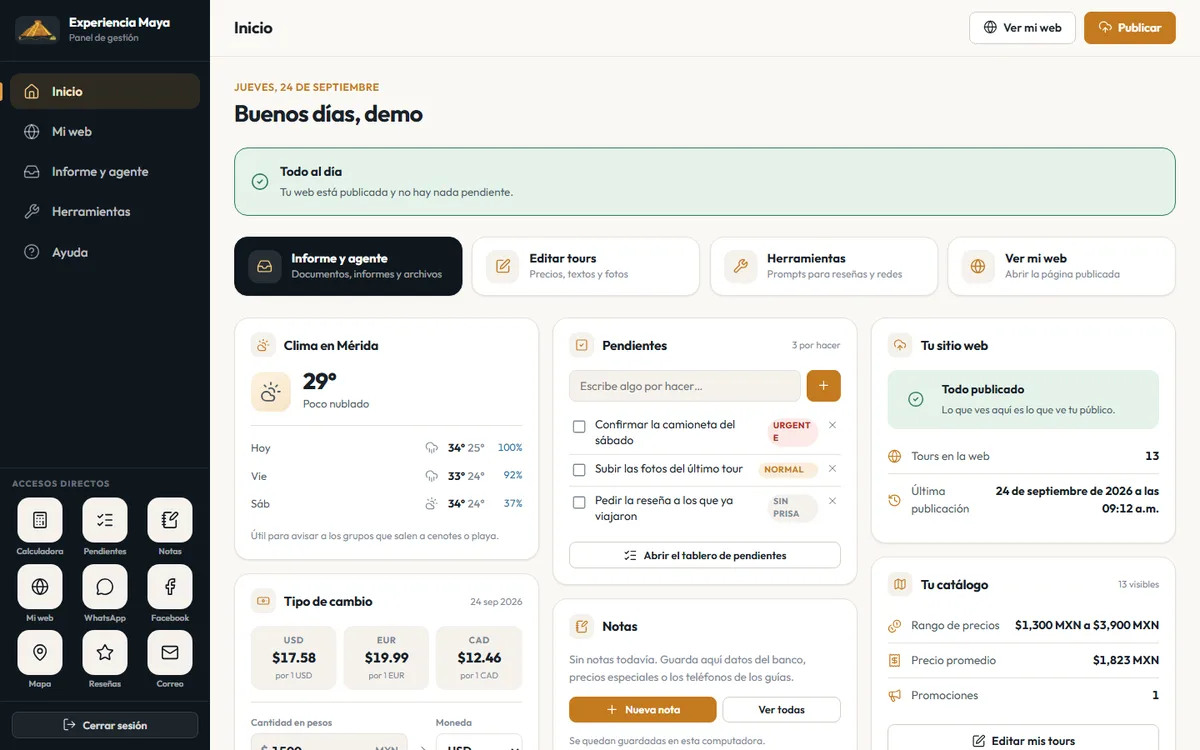Open the Ver mi web quick card
The width and height of the screenshot is (1200, 750).
click(1062, 266)
